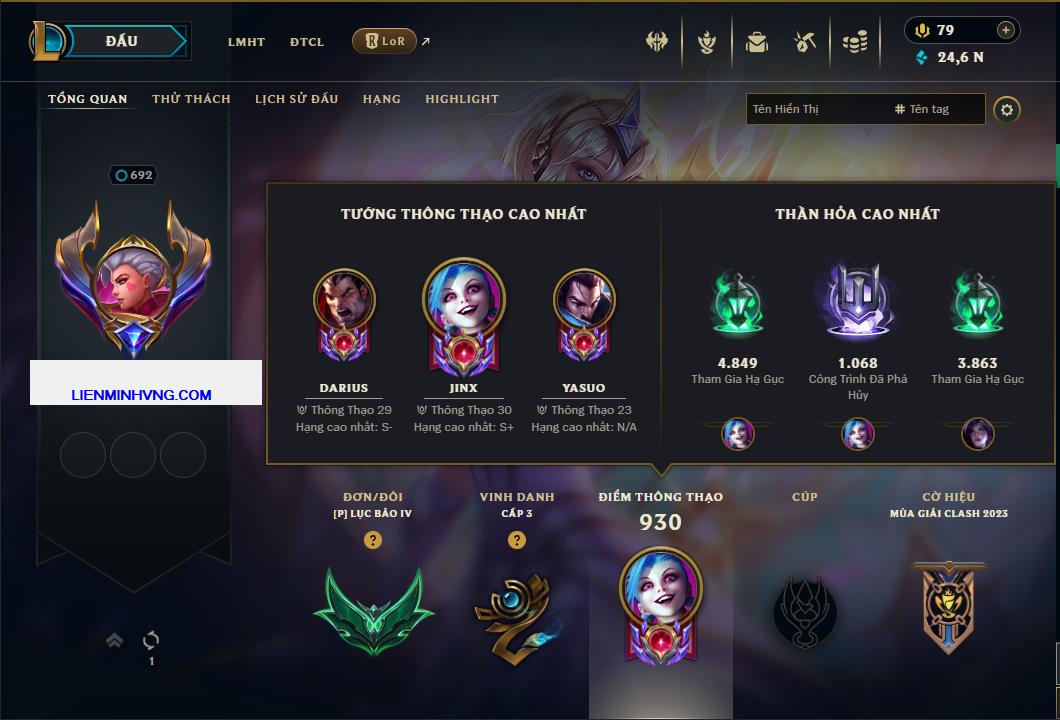Click the question mark under ĐƠN/ĐÔI
This screenshot has width=1060, height=720.
[372, 539]
